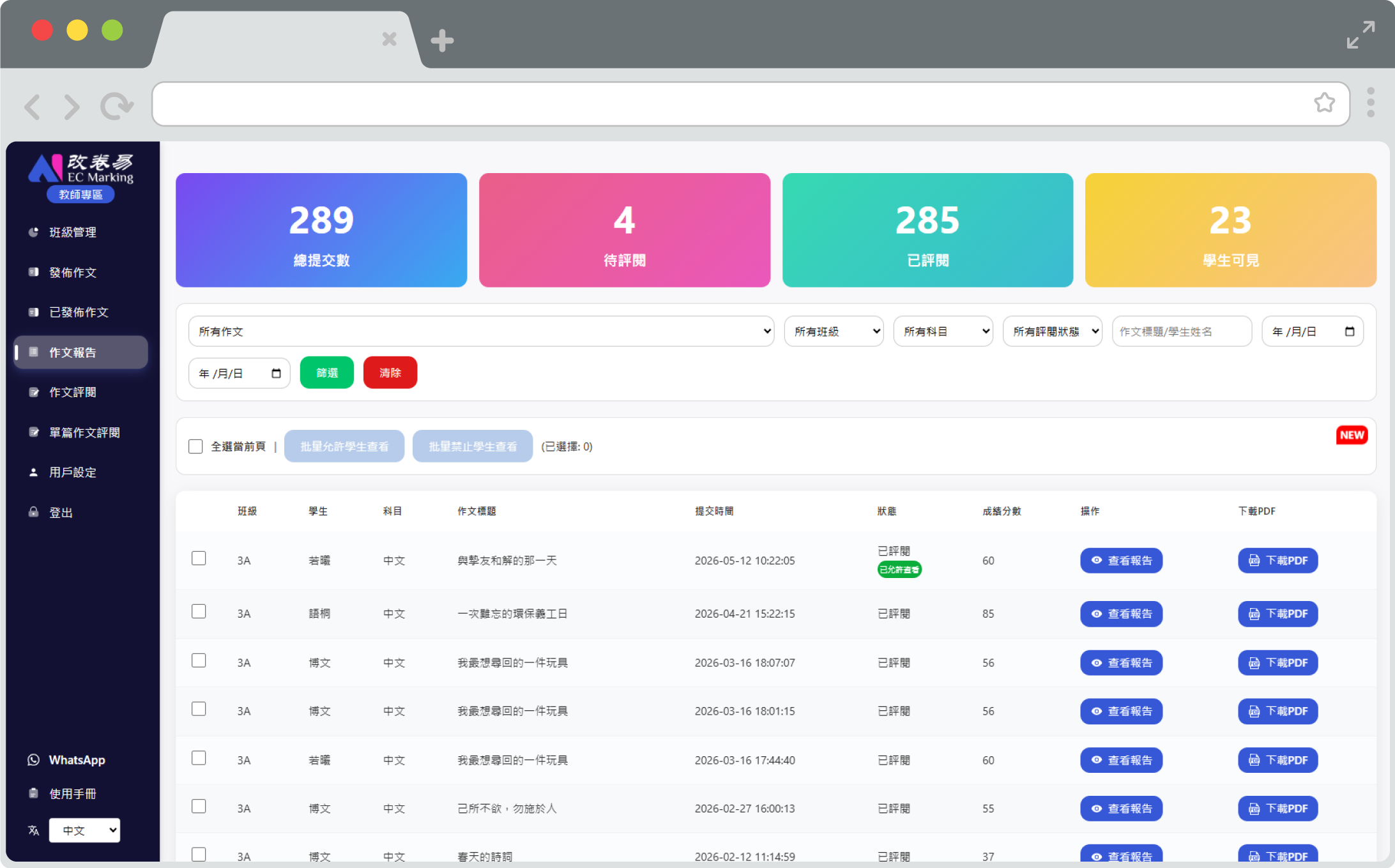Viewport: 1395px width, 868px height.
Task: Tick the checkbox for 與摯友和解的那一天 row
Action: point(199,558)
